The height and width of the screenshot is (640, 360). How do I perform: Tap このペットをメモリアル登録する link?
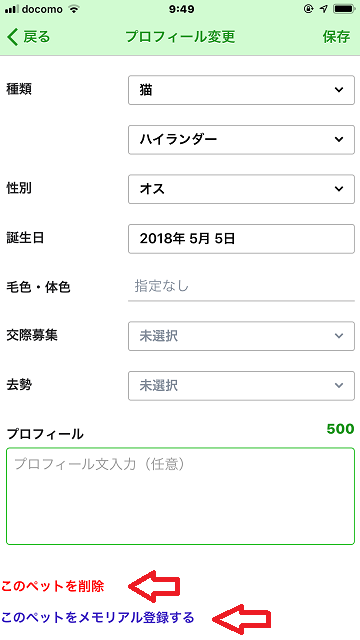point(98,618)
